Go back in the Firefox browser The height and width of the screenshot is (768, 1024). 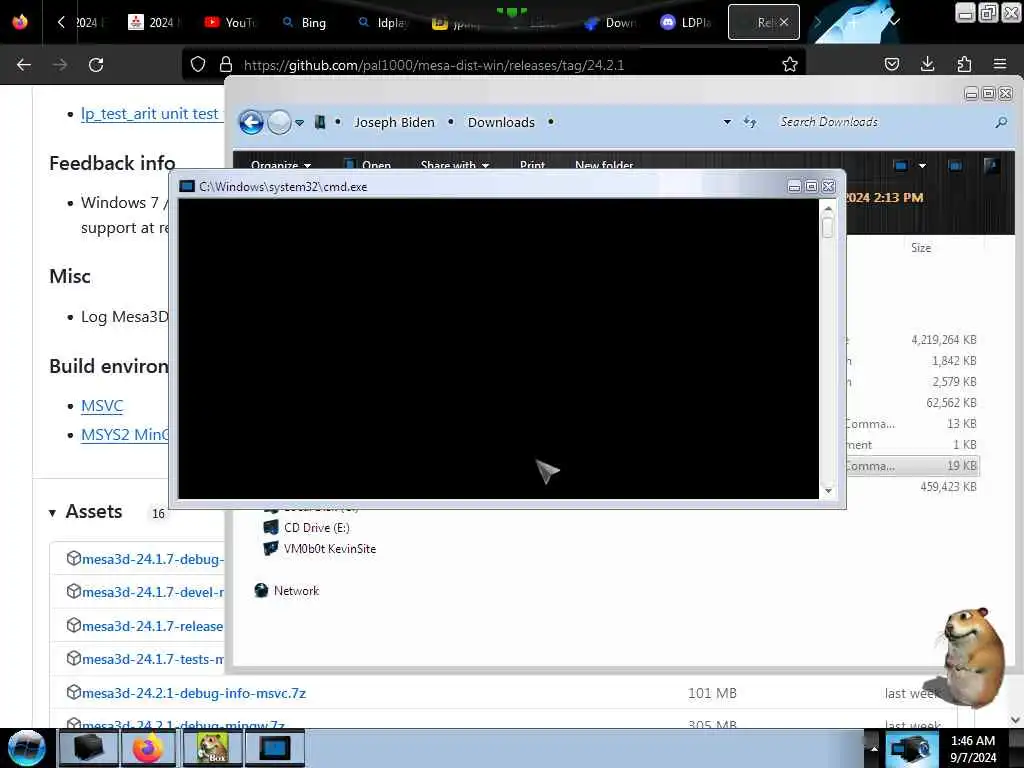pos(24,65)
